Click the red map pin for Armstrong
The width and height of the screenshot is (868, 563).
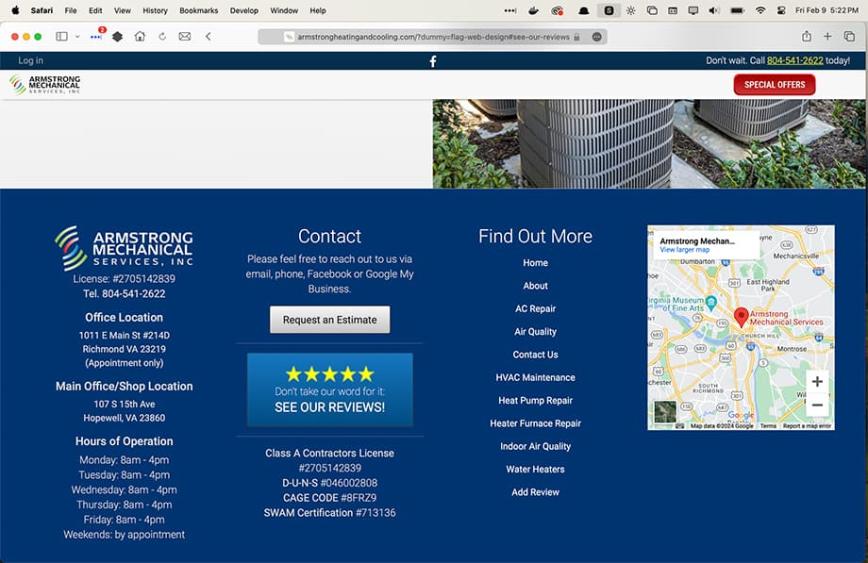(x=741, y=317)
